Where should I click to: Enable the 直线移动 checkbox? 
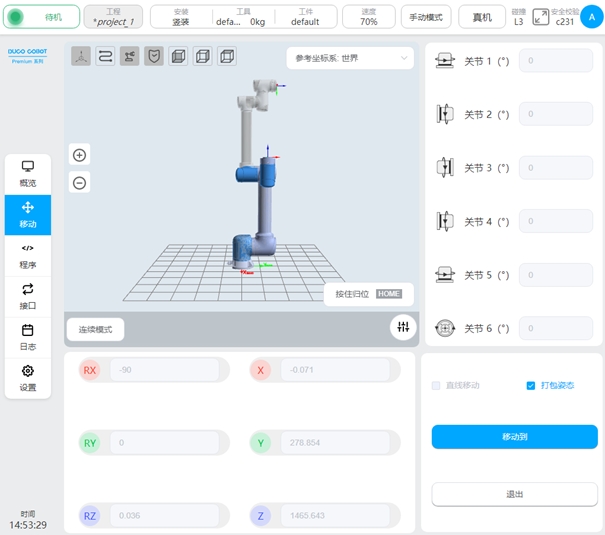(436, 385)
